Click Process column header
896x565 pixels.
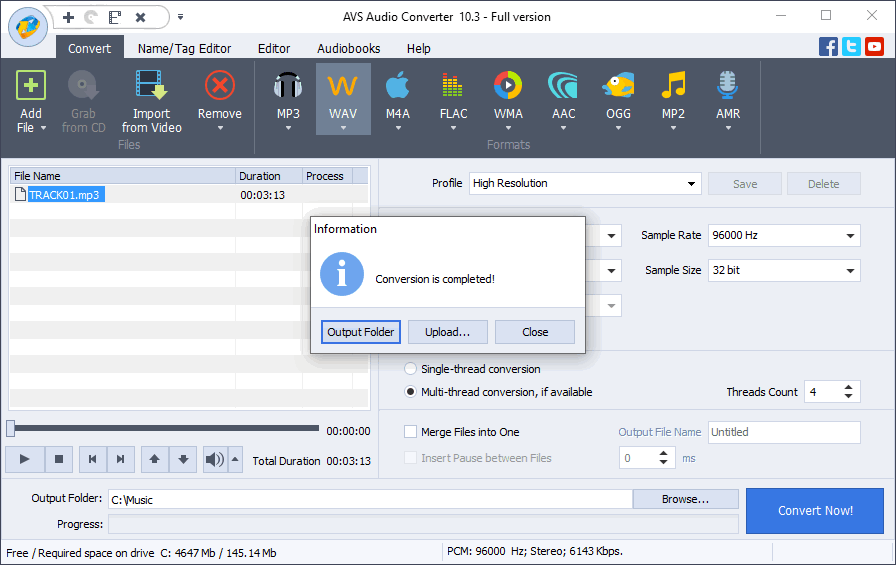pos(327,176)
